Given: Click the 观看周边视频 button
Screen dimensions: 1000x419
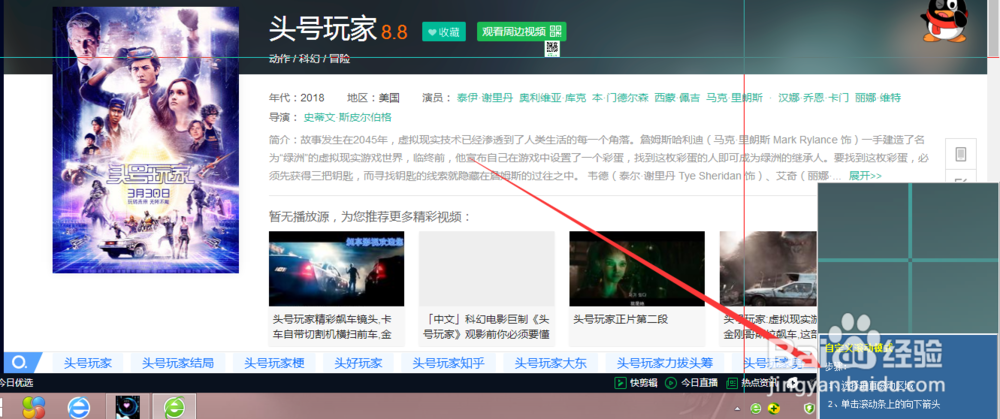Looking at the screenshot, I should [x=521, y=32].
